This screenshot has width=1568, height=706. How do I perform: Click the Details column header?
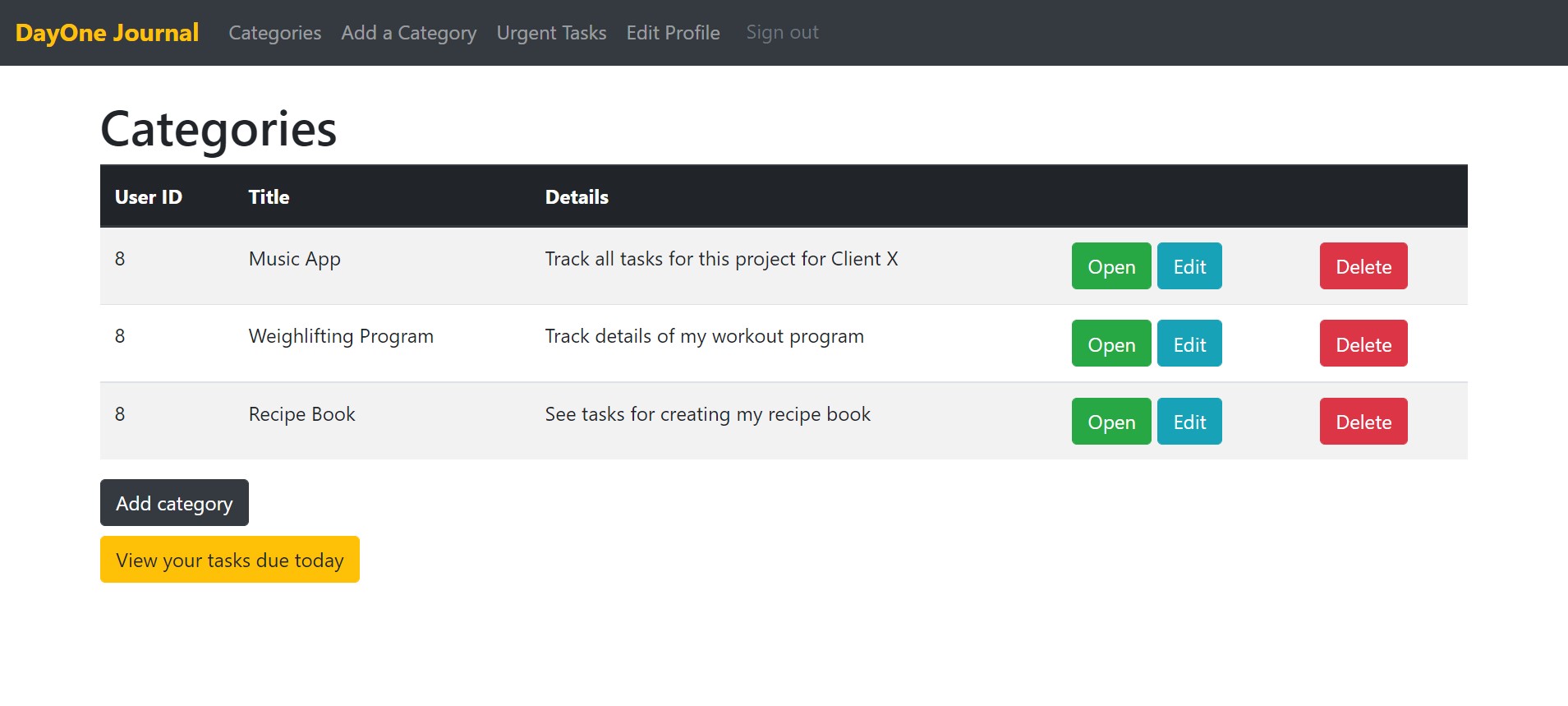coord(577,197)
